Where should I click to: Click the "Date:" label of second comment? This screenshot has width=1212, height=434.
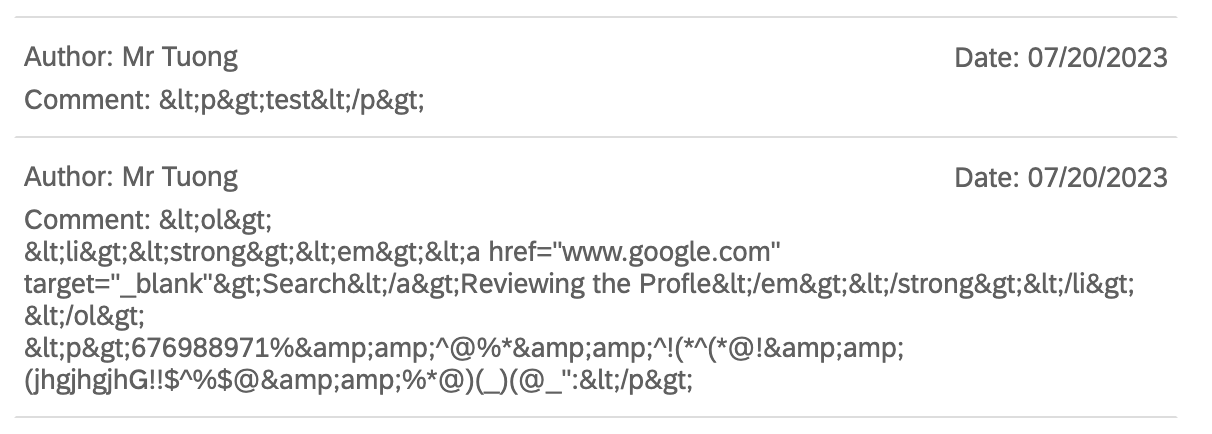pyautogui.click(x=988, y=178)
